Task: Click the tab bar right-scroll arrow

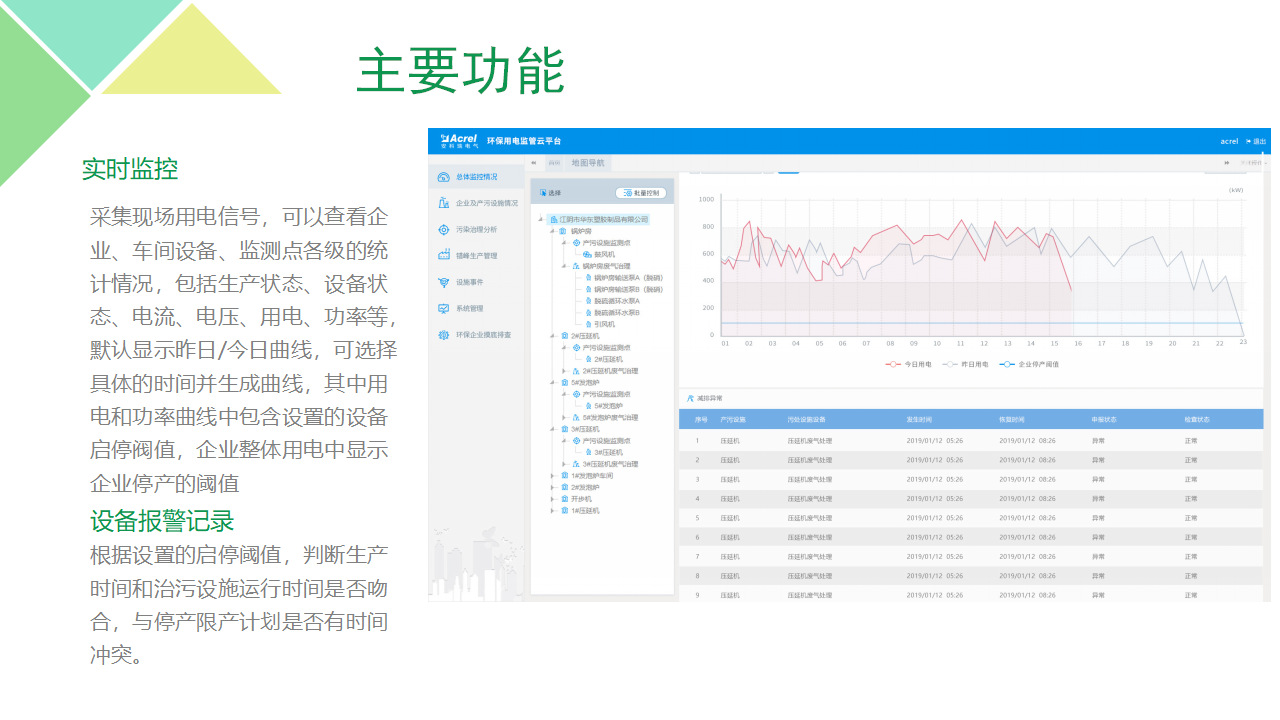Action: point(1226,163)
